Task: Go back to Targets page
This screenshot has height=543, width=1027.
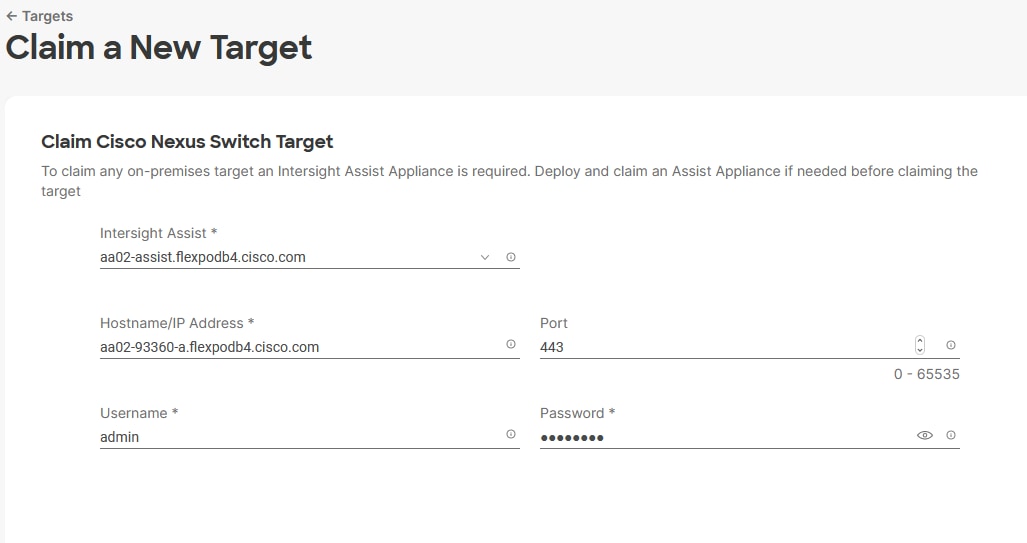Action: 39,16
